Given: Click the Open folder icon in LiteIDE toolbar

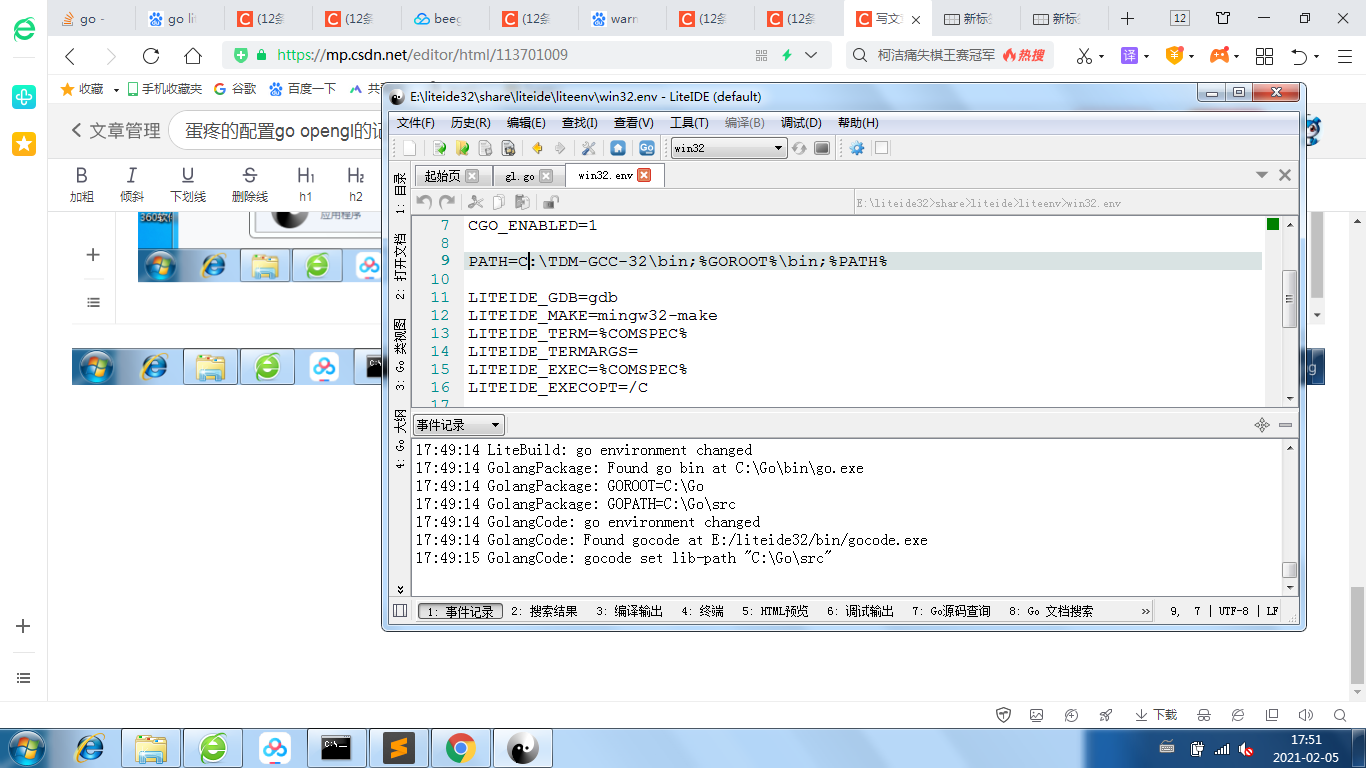Looking at the screenshot, I should click(462, 148).
